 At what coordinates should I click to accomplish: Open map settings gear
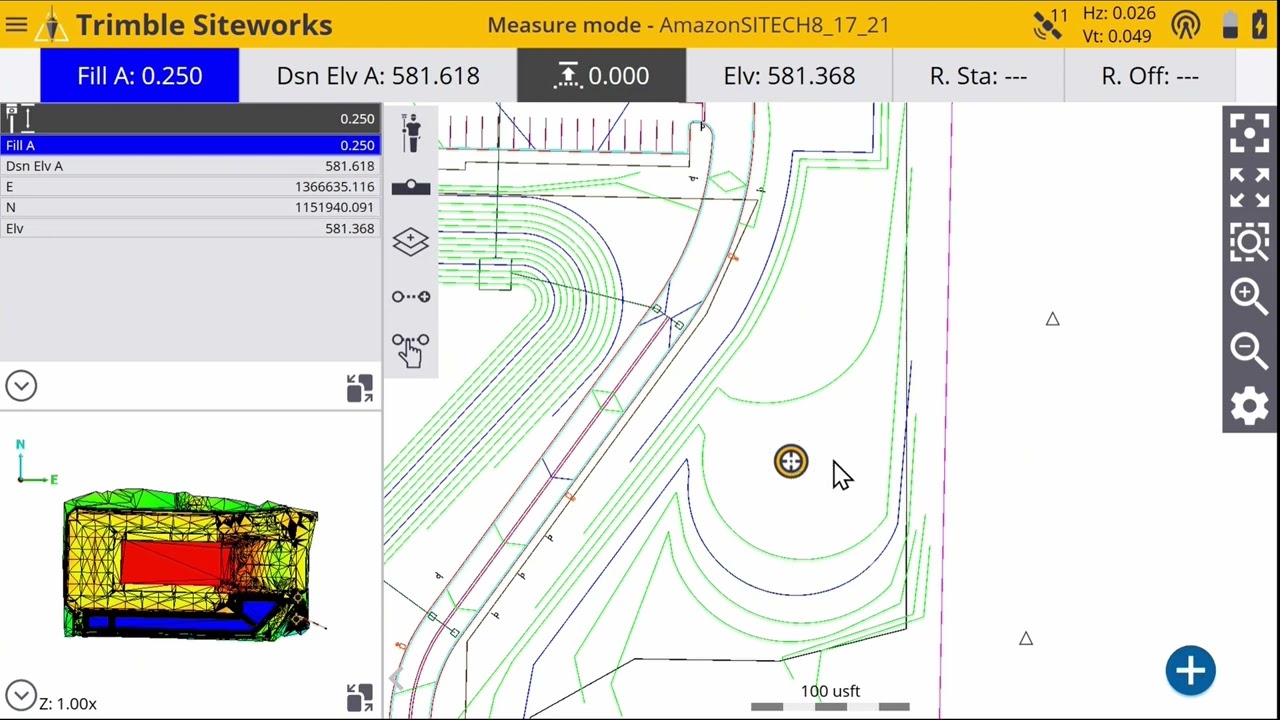[1249, 406]
